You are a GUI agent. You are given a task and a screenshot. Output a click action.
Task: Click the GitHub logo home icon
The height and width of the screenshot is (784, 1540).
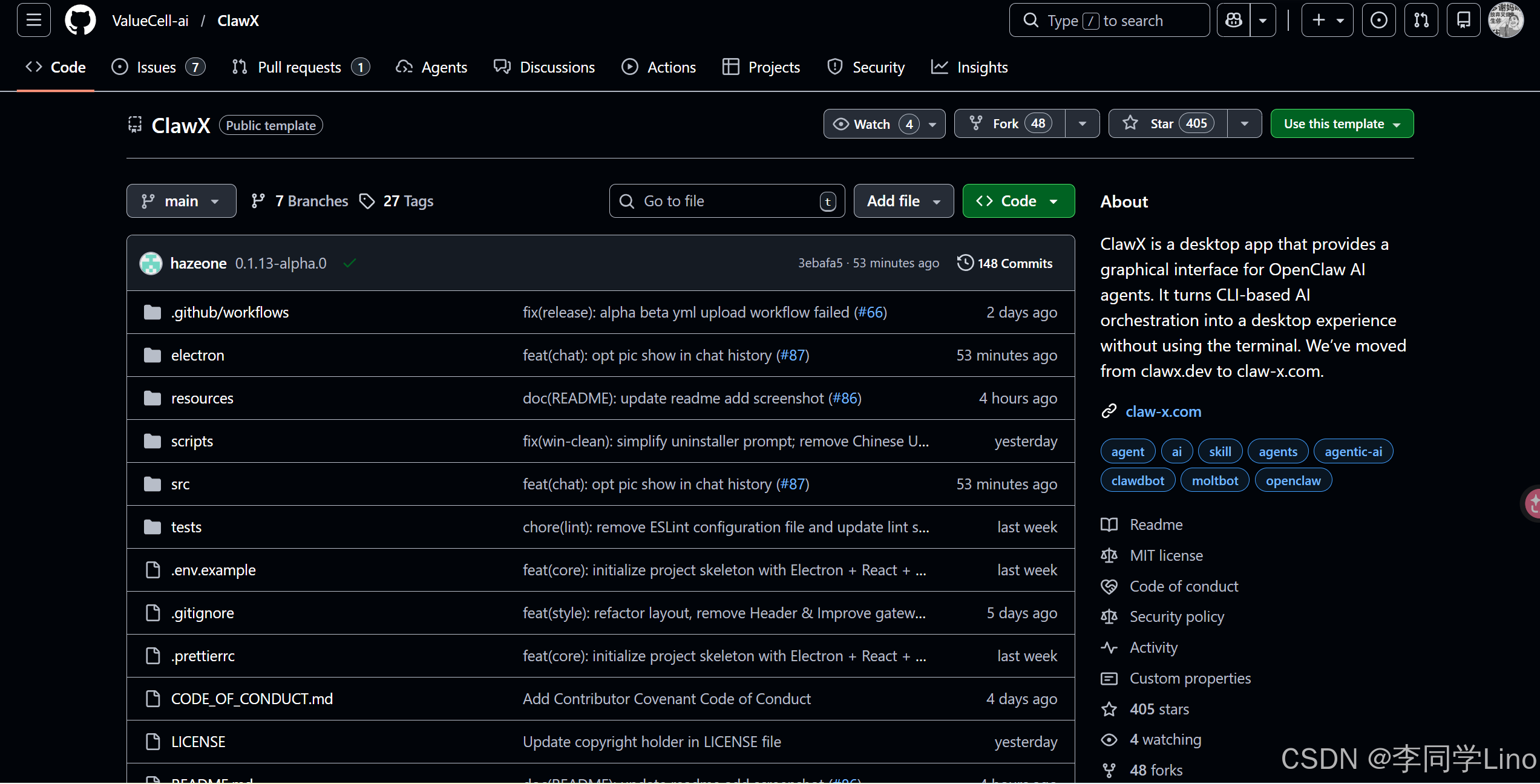click(x=80, y=21)
